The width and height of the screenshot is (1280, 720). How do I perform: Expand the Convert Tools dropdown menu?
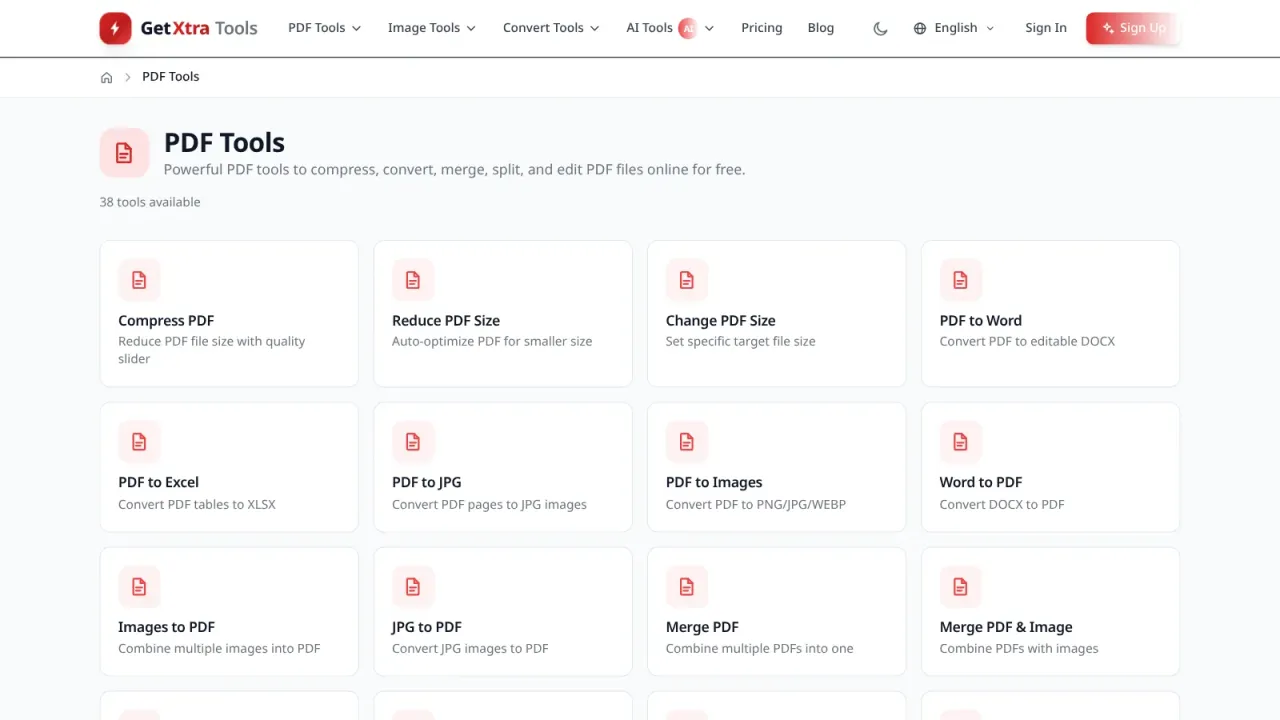click(x=551, y=28)
